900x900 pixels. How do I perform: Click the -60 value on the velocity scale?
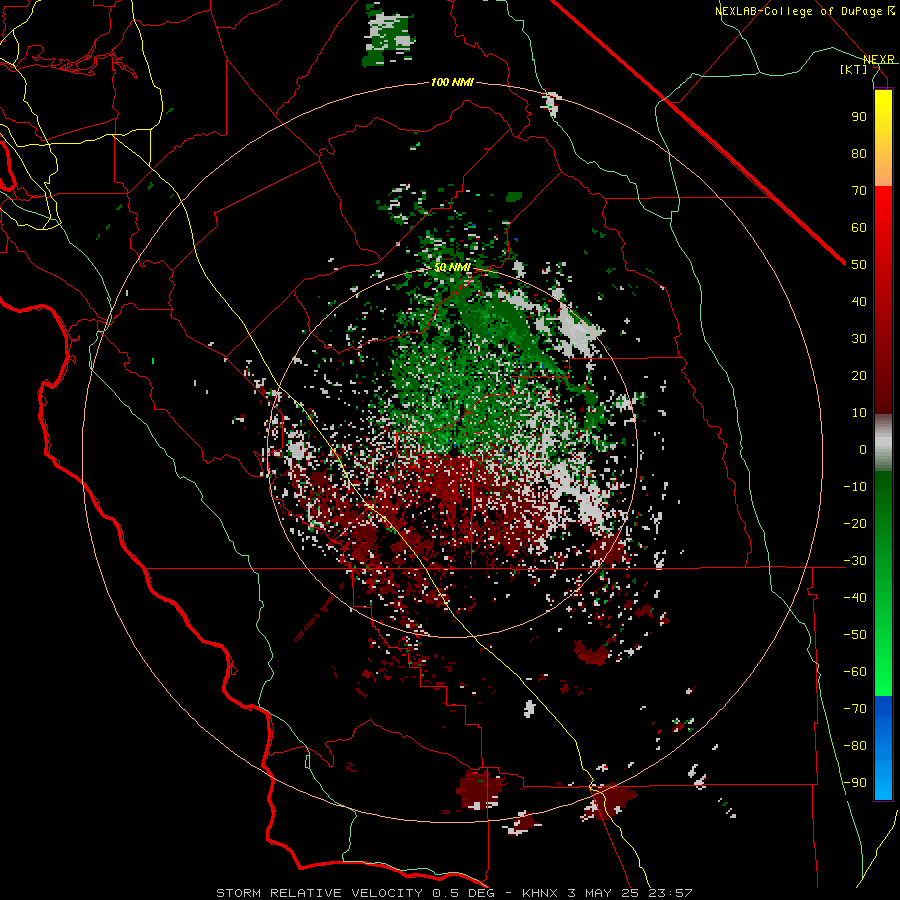(855, 672)
